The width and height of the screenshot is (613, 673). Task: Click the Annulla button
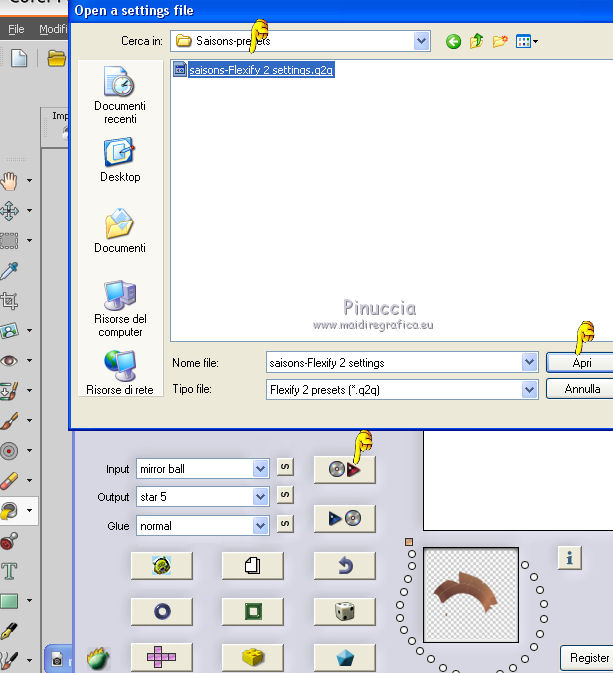[582, 389]
